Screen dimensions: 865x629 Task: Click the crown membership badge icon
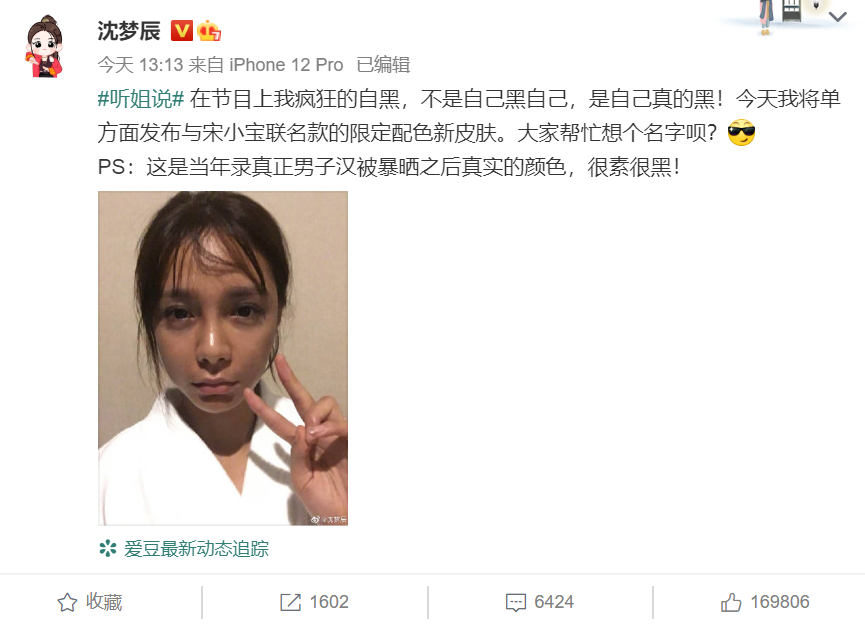[209, 31]
